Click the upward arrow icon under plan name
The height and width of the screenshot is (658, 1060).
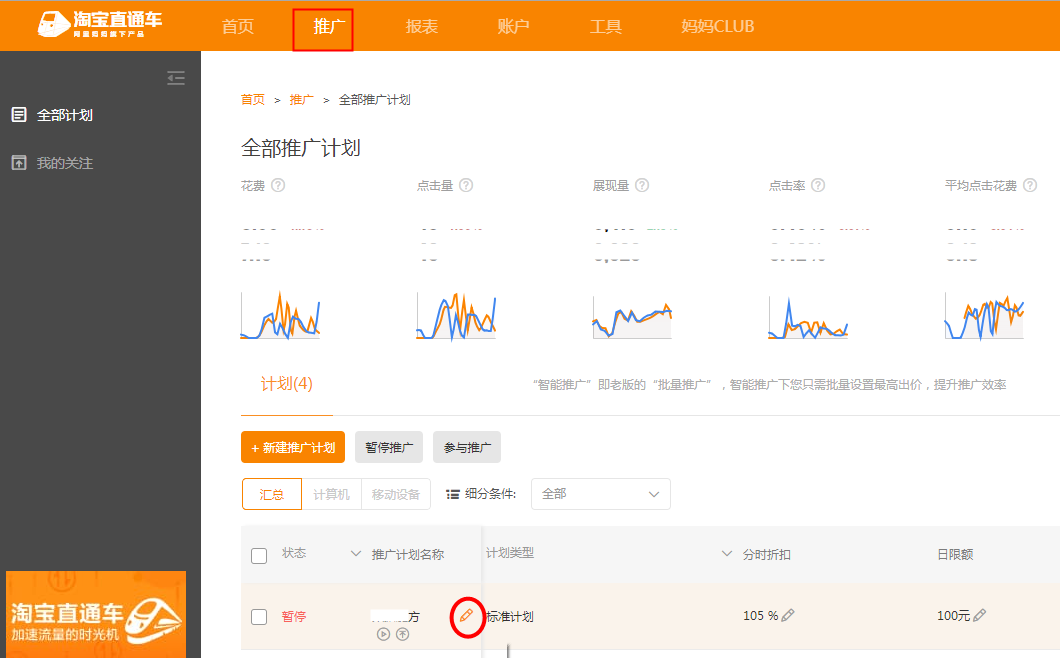click(403, 634)
